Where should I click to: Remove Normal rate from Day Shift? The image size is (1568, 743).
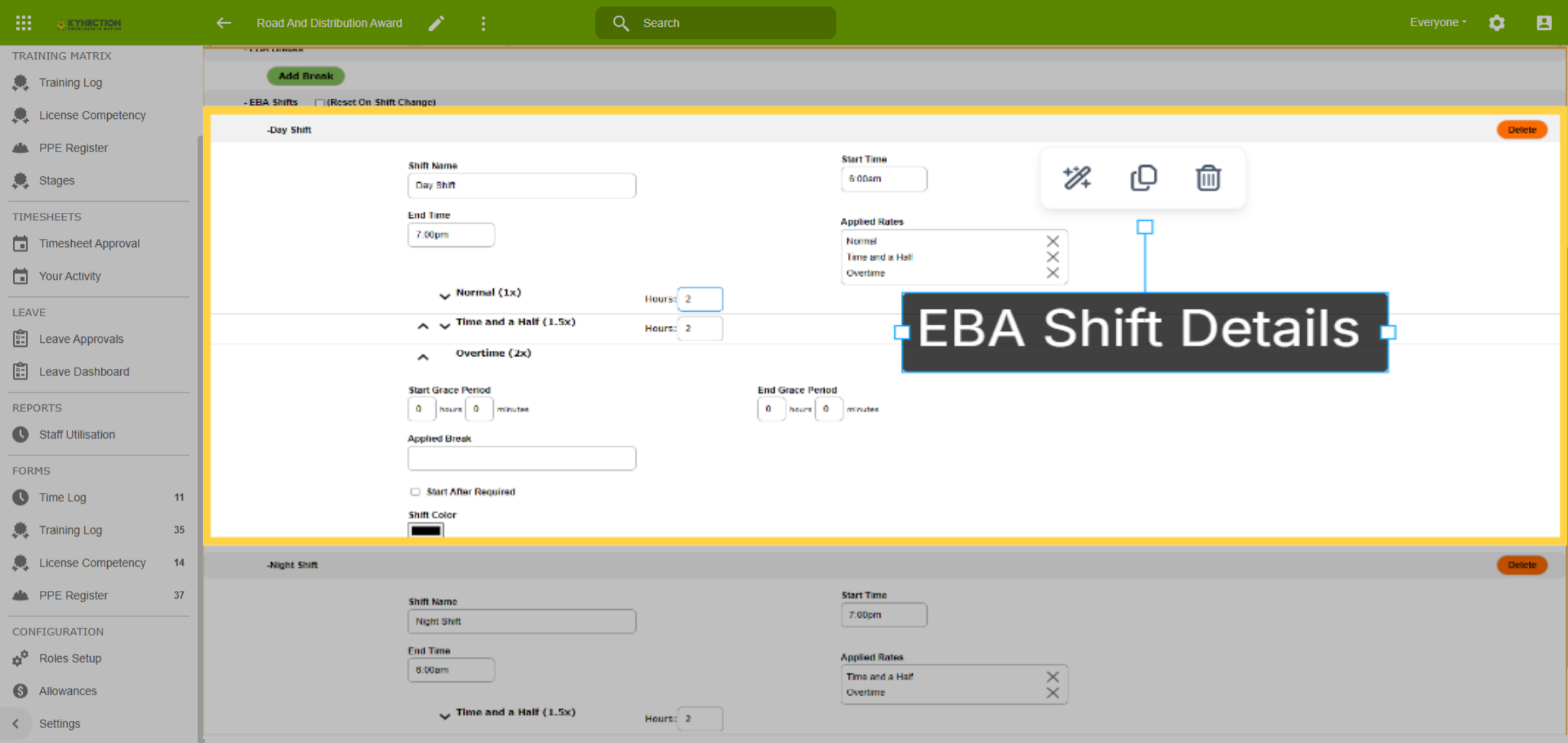(1053, 241)
